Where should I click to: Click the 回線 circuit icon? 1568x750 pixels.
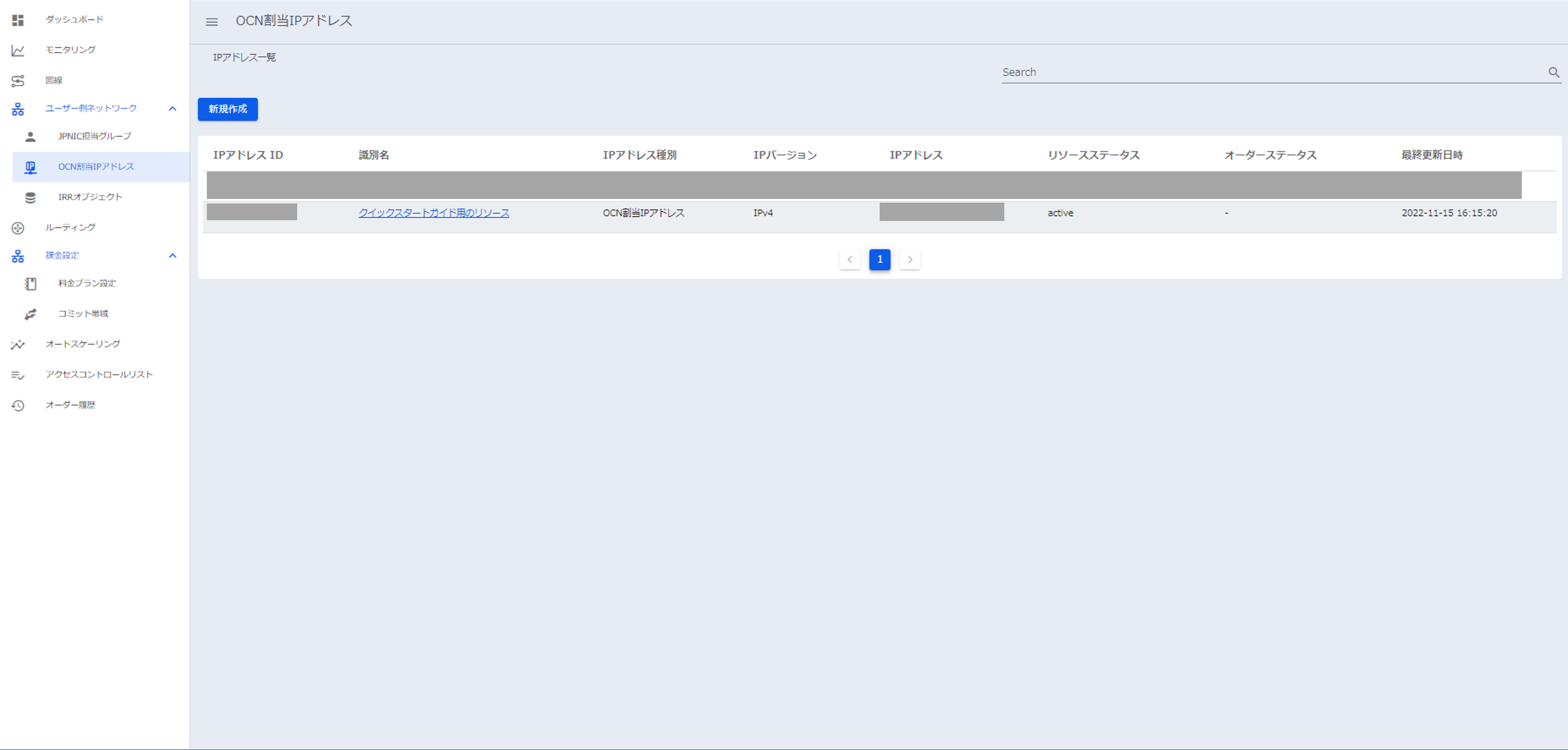pos(18,80)
